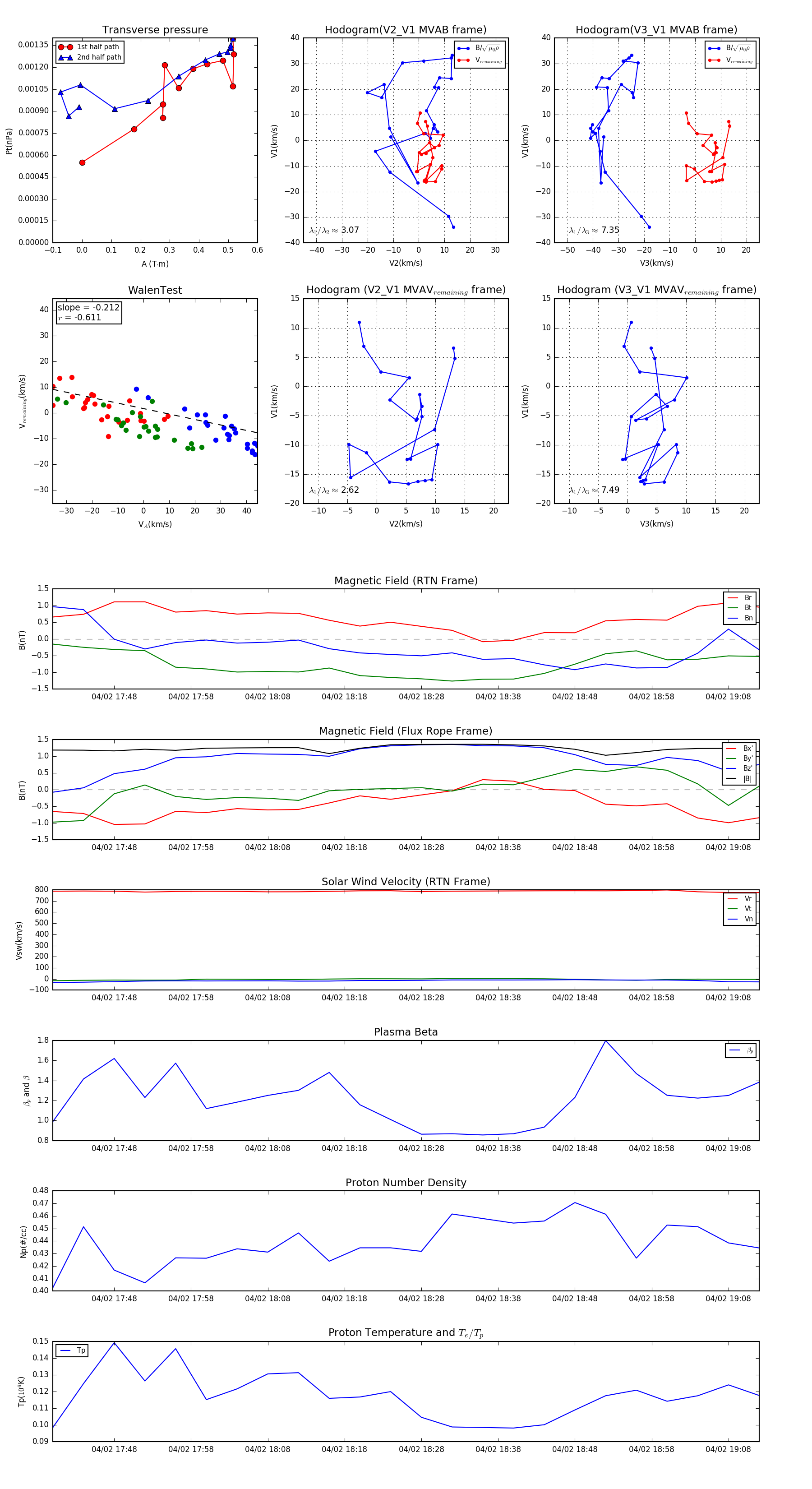Click the 'Plasma Beta' plot title
The height and width of the screenshot is (1489, 812).
coord(406,1032)
